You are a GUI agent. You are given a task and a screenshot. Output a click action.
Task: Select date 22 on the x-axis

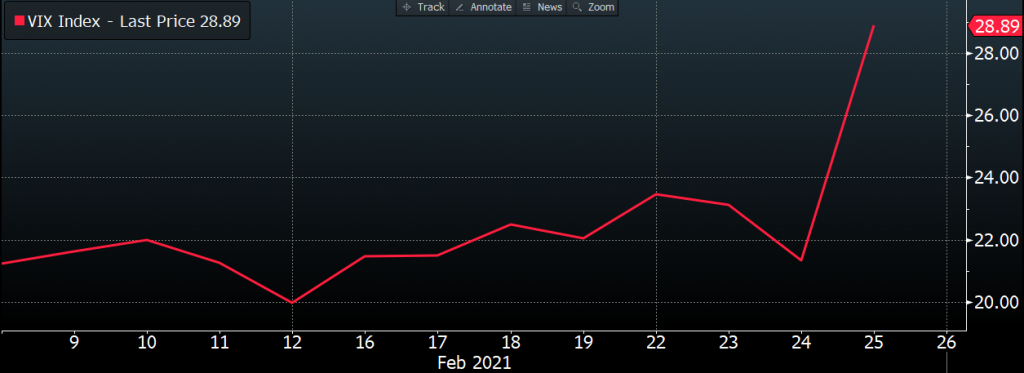656,342
